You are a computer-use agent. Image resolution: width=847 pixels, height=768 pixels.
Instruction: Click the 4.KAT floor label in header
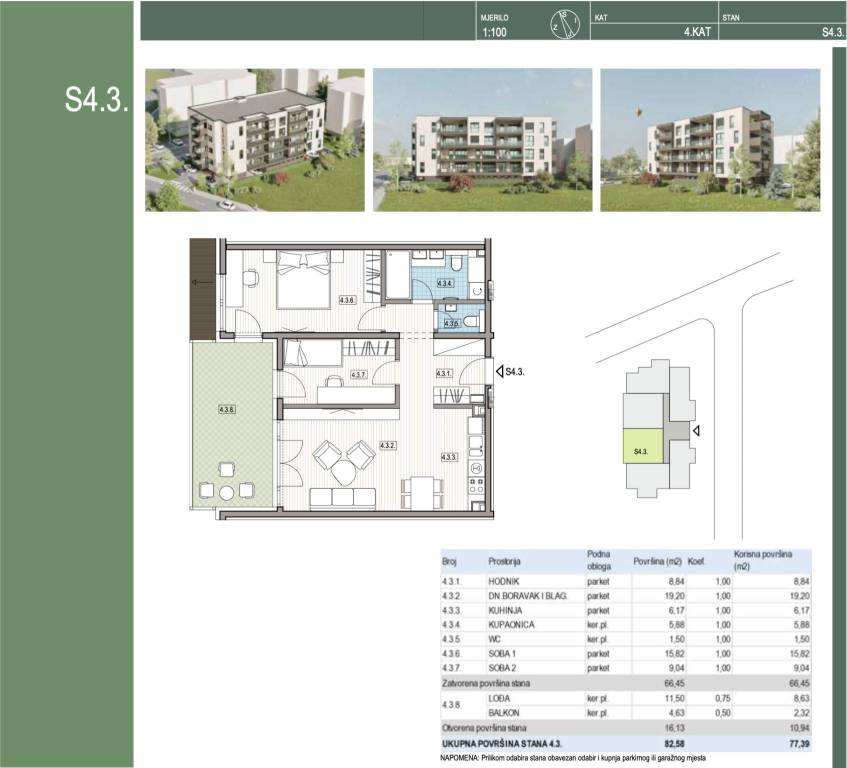click(697, 32)
